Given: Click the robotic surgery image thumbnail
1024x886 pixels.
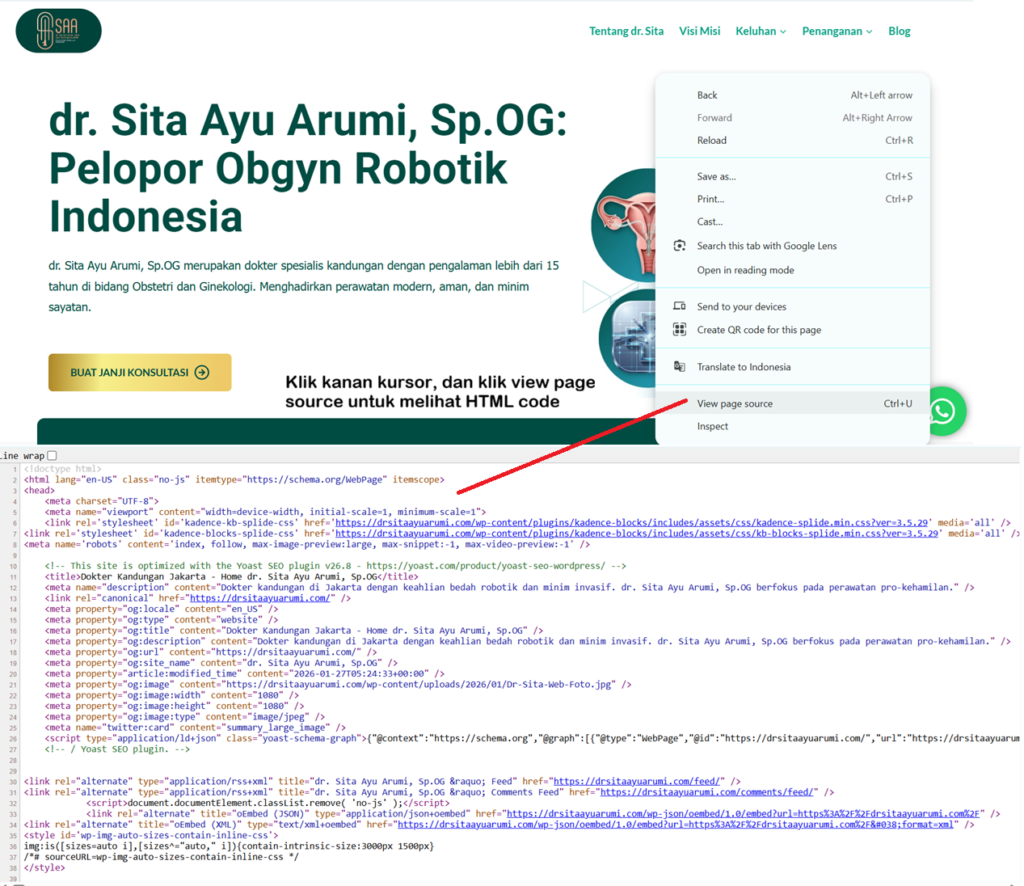Looking at the screenshot, I should tap(628, 340).
